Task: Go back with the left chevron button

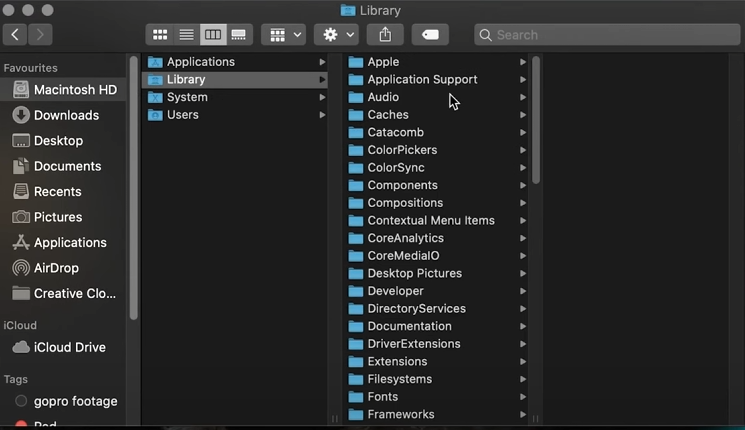Action: point(15,35)
